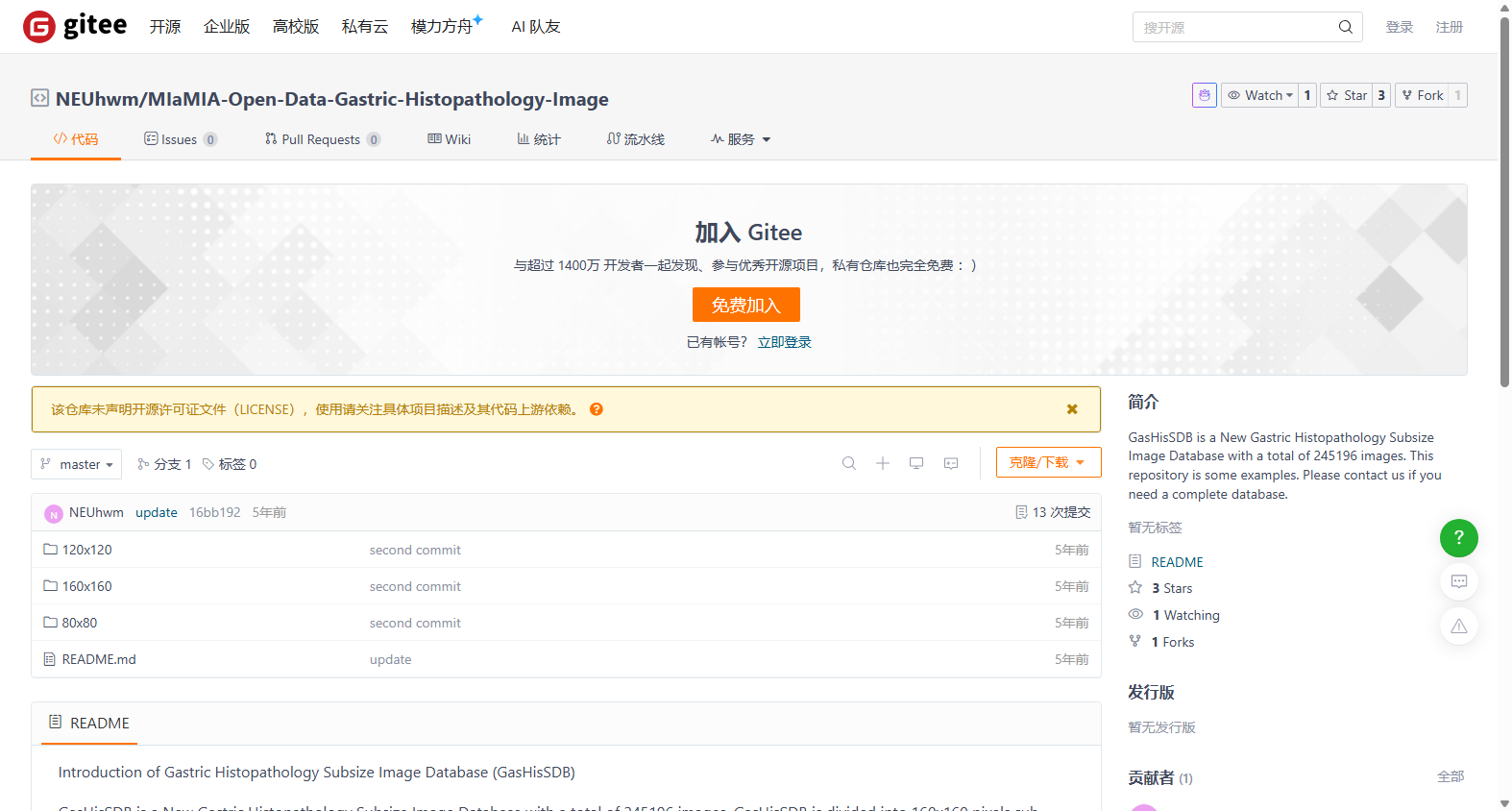Dismiss the license warning banner
This screenshot has width=1512, height=811.
[x=1072, y=409]
